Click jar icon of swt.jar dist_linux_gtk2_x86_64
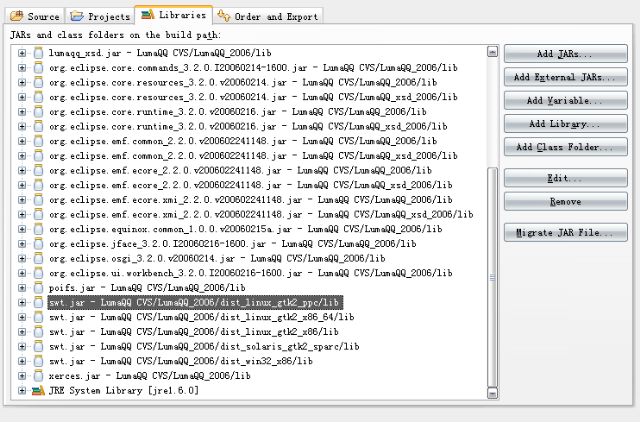 coord(38,317)
